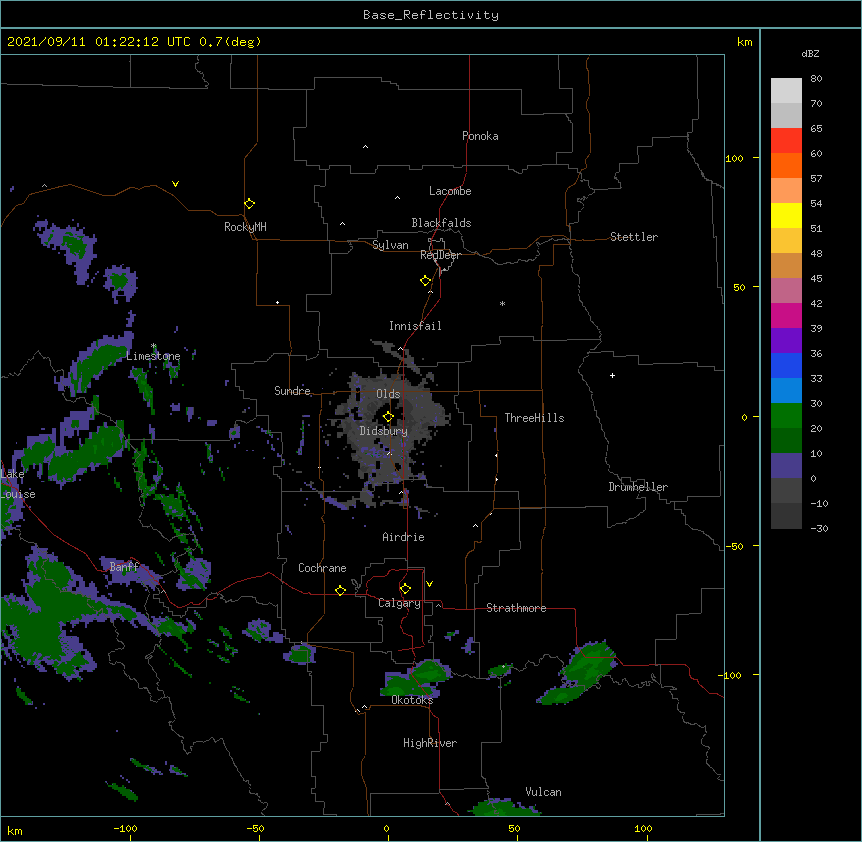Pick the light blue swatch in the dBZ legend

pyautogui.click(x=786, y=391)
